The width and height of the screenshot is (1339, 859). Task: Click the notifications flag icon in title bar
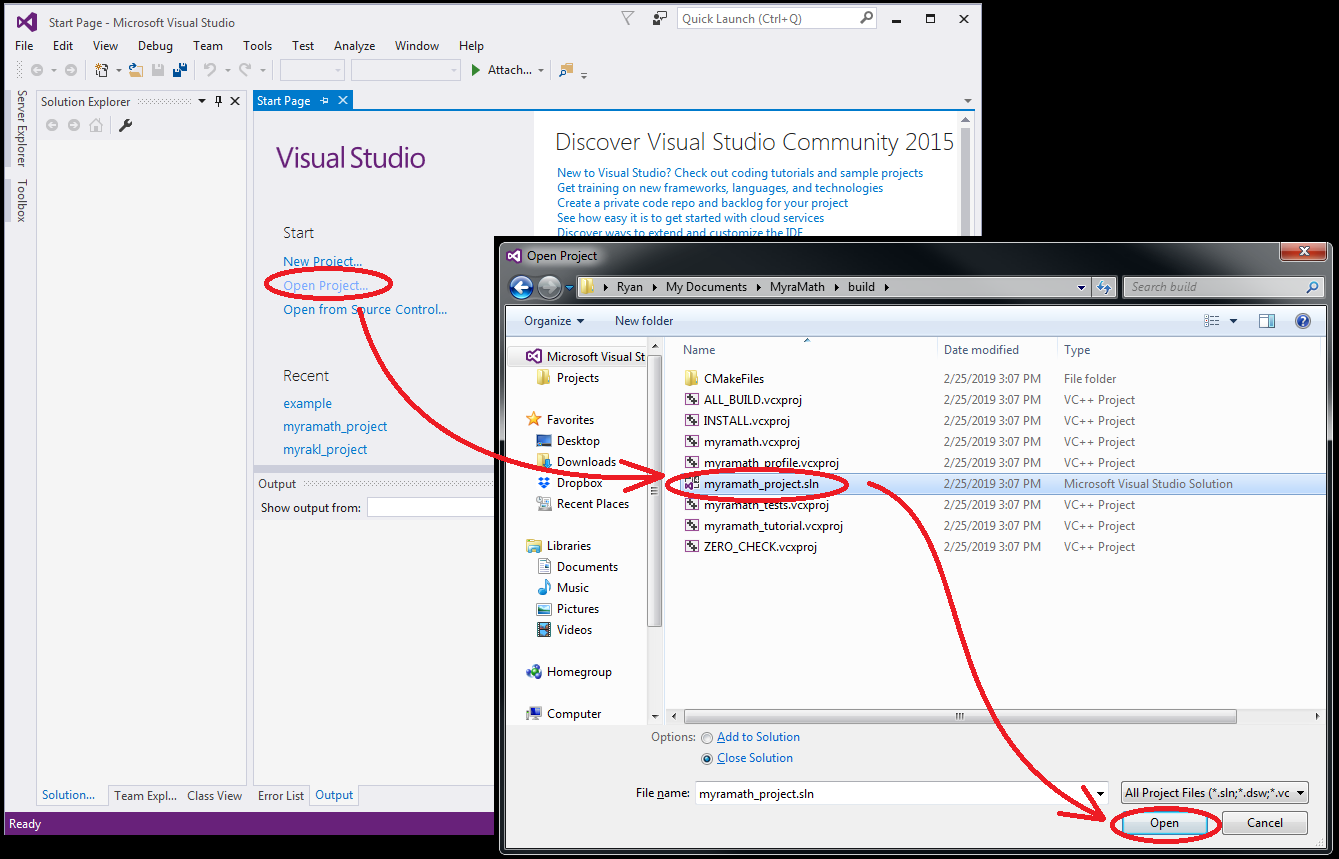[x=627, y=18]
